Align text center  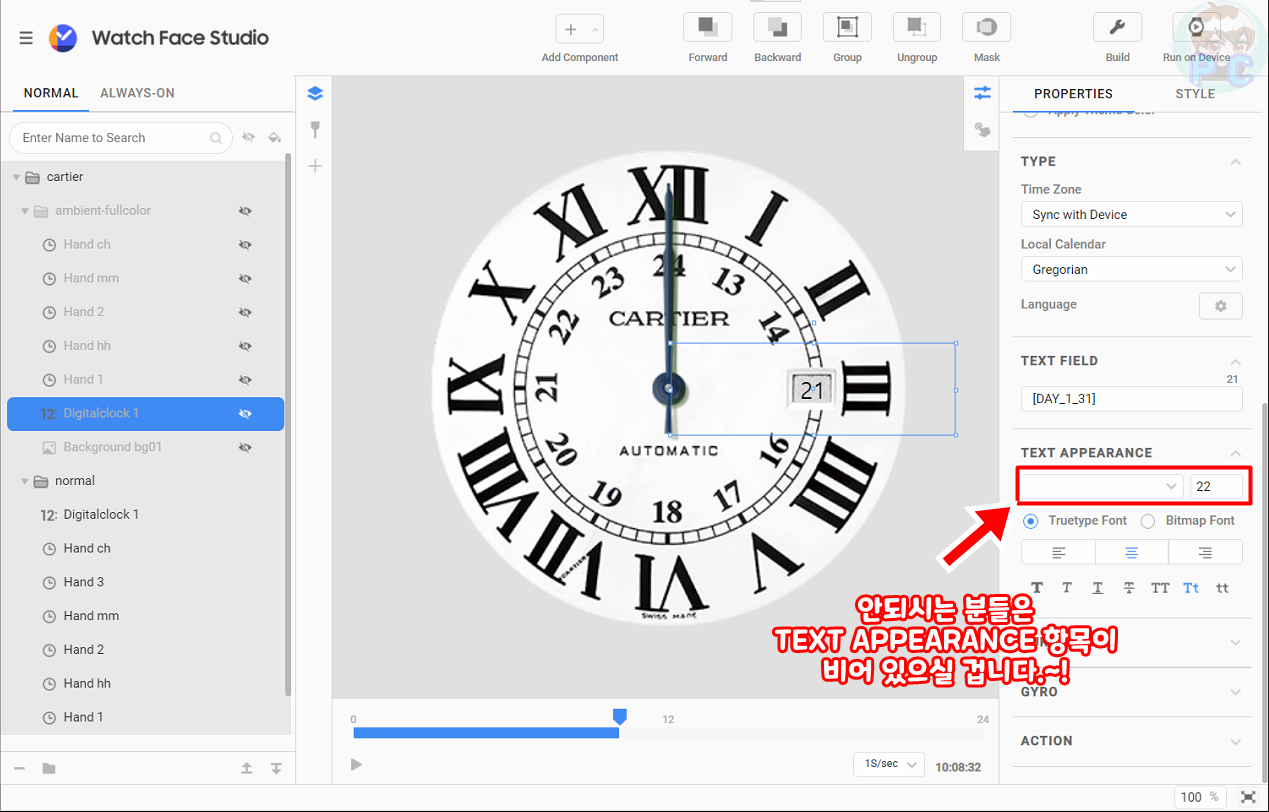[1132, 552]
